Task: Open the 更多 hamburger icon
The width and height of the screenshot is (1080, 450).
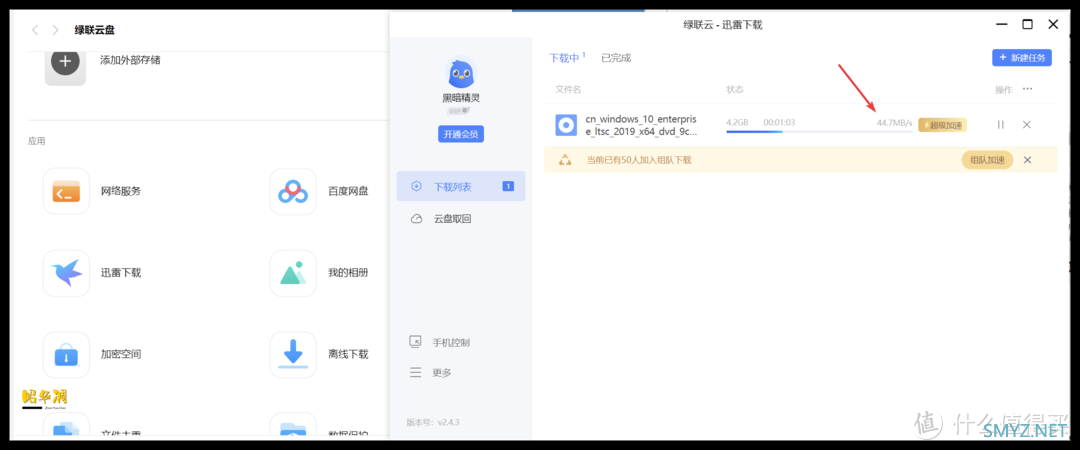Action: (x=415, y=372)
